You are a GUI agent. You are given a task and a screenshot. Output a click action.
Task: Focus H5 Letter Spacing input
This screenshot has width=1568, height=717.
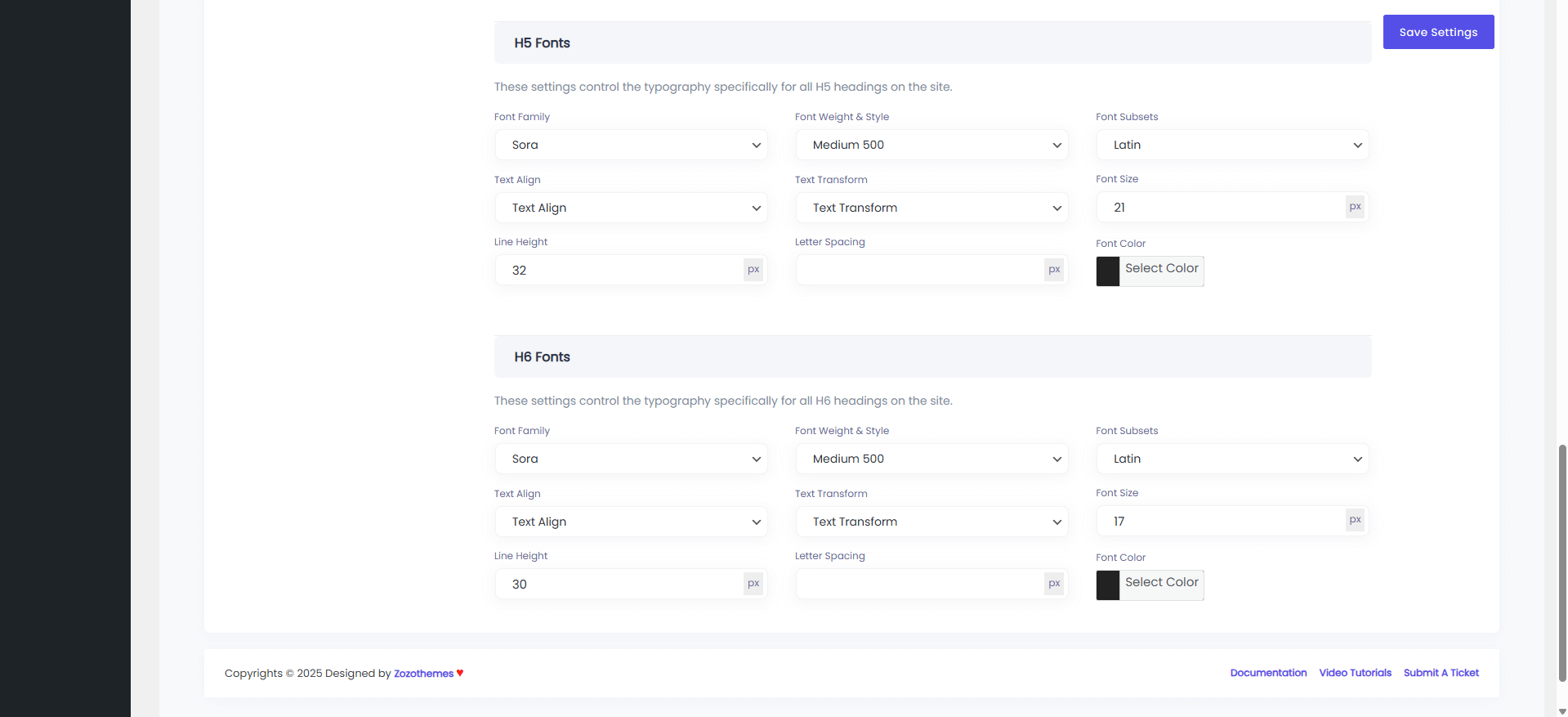coord(920,270)
